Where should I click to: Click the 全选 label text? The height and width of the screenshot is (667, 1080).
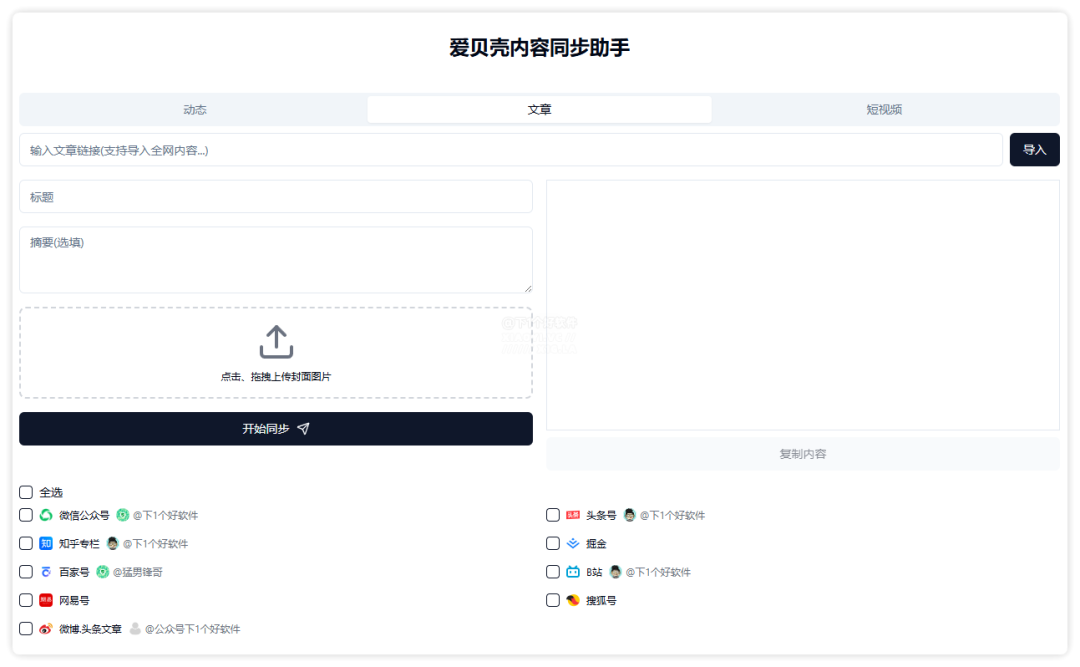click(x=51, y=492)
